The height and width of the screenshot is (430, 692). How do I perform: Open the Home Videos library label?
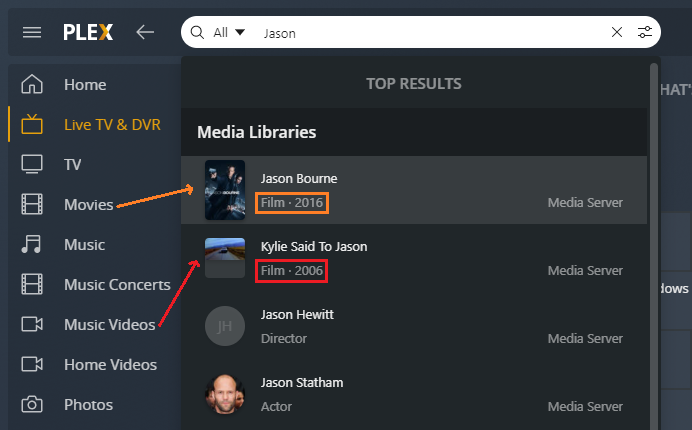[110, 365]
